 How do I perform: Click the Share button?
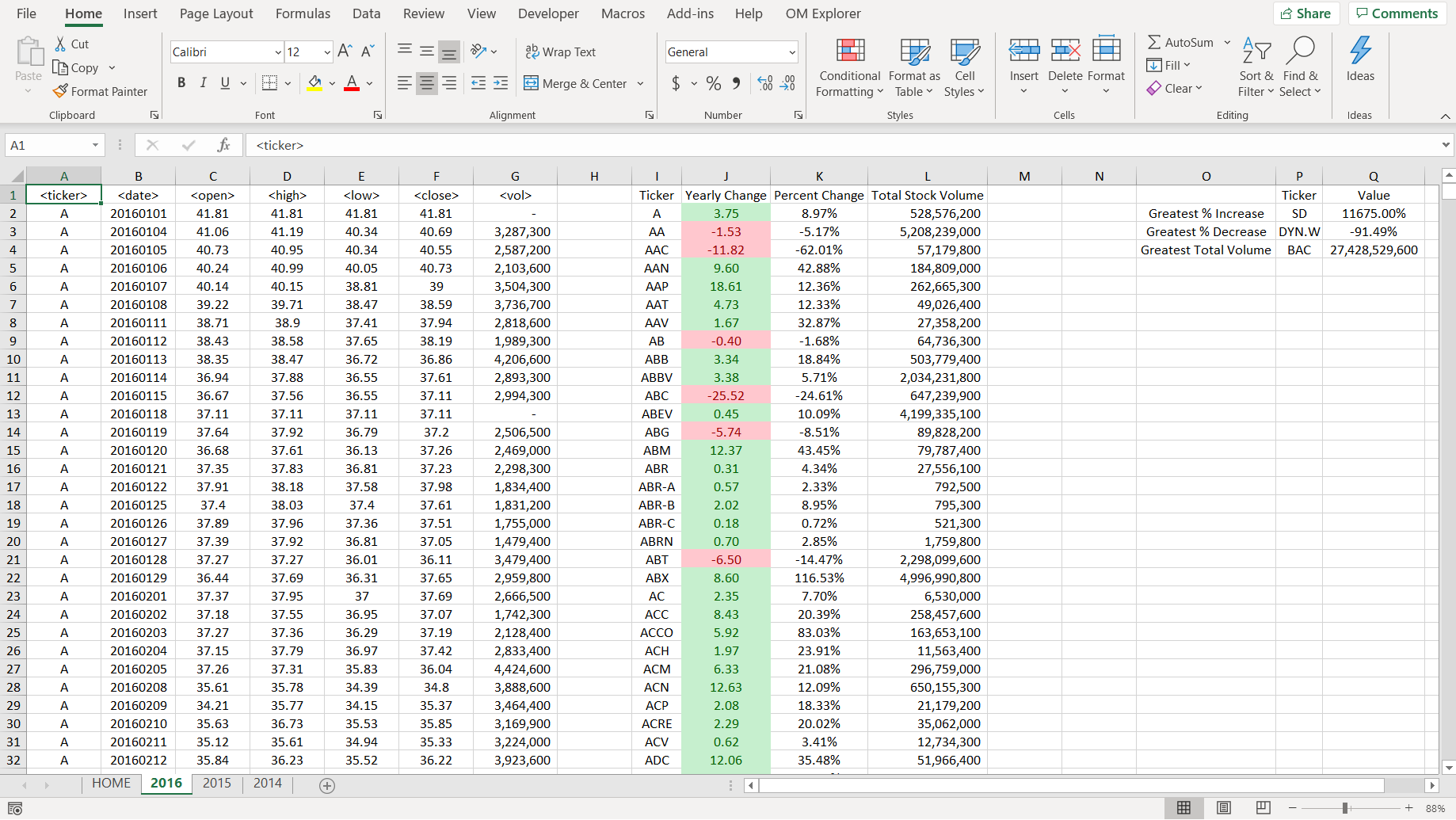coord(1306,13)
